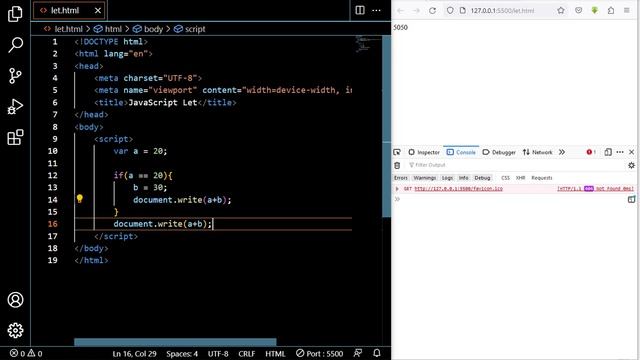Open the page information icon in the address bar

point(462,11)
